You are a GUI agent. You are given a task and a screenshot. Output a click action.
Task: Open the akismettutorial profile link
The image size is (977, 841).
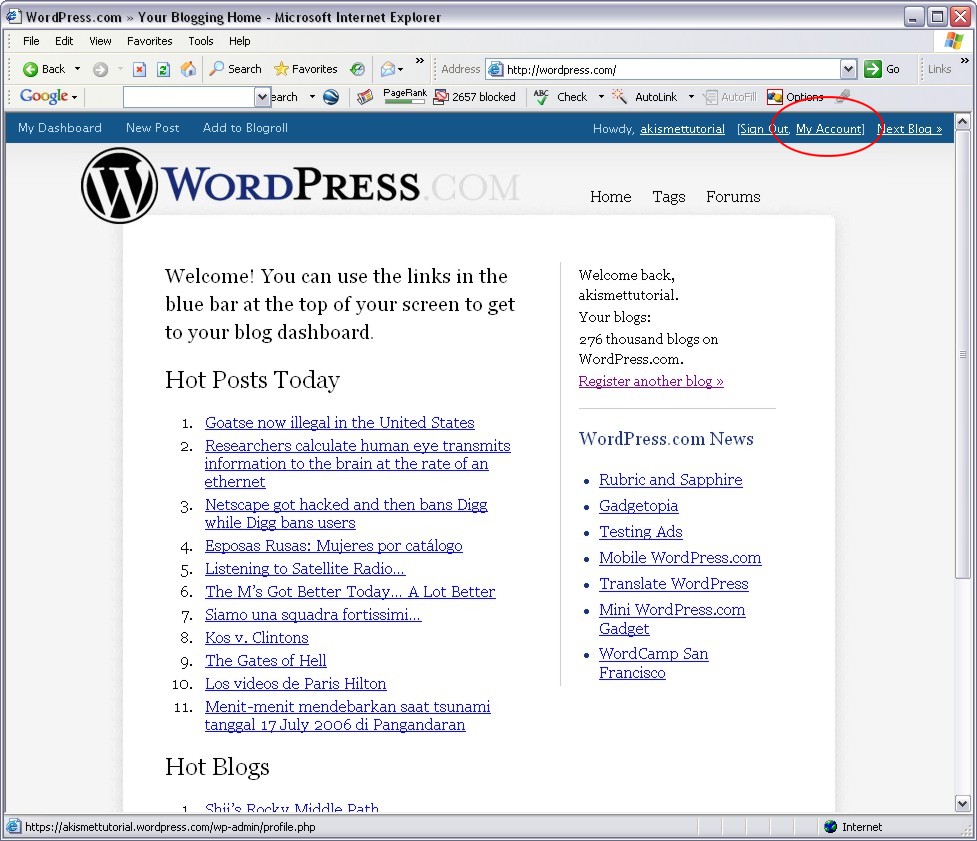click(x=682, y=129)
